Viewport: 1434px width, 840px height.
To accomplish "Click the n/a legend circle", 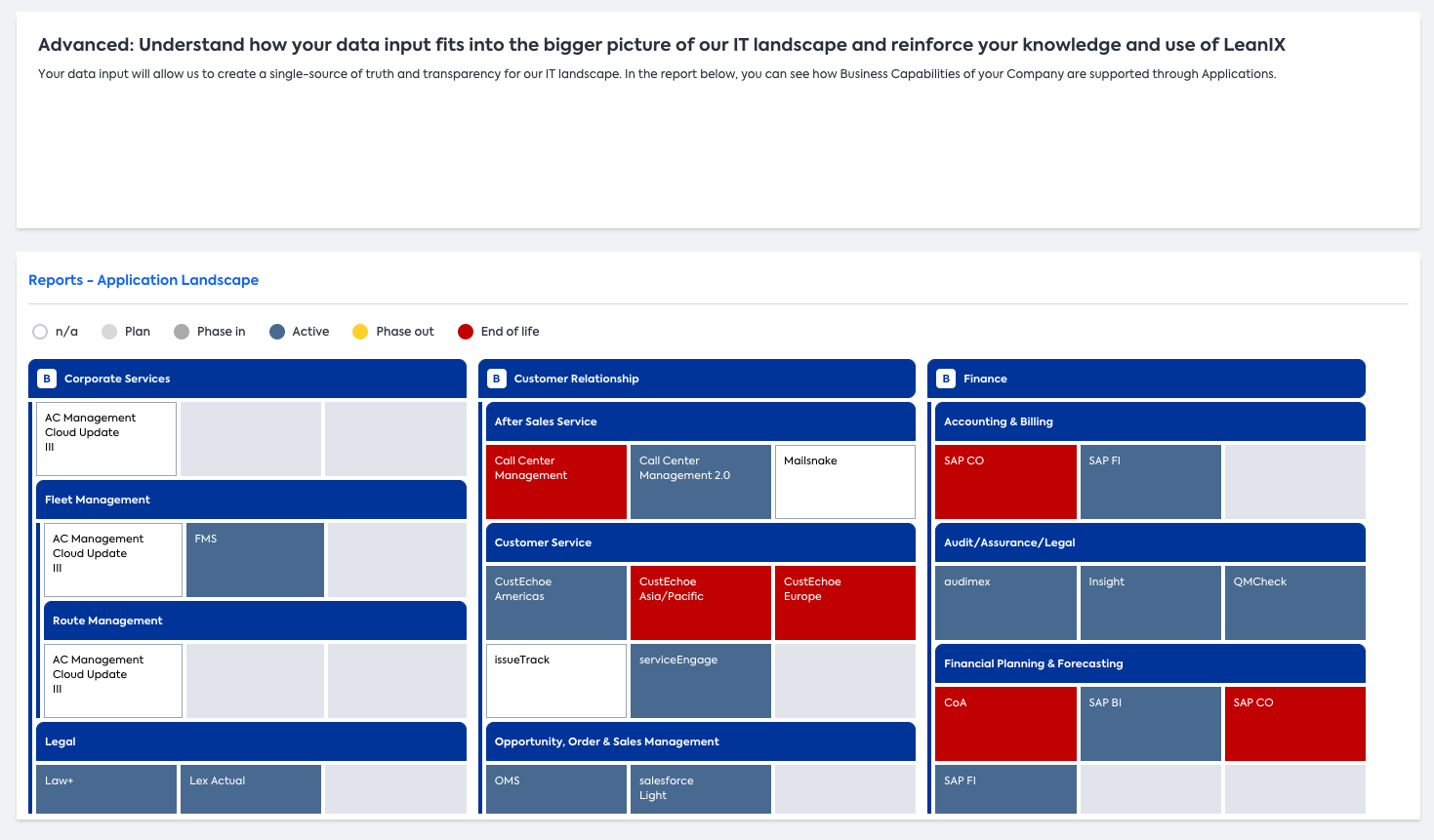I will click(40, 332).
